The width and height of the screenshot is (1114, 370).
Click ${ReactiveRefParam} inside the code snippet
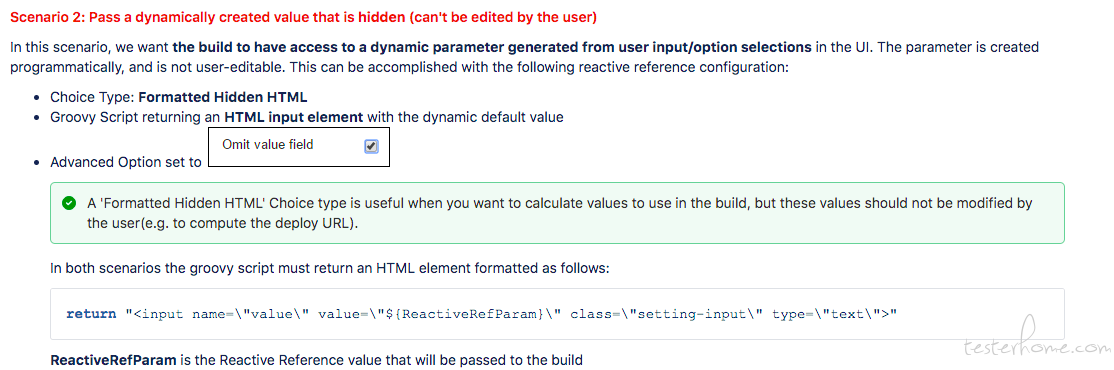click(x=475, y=313)
